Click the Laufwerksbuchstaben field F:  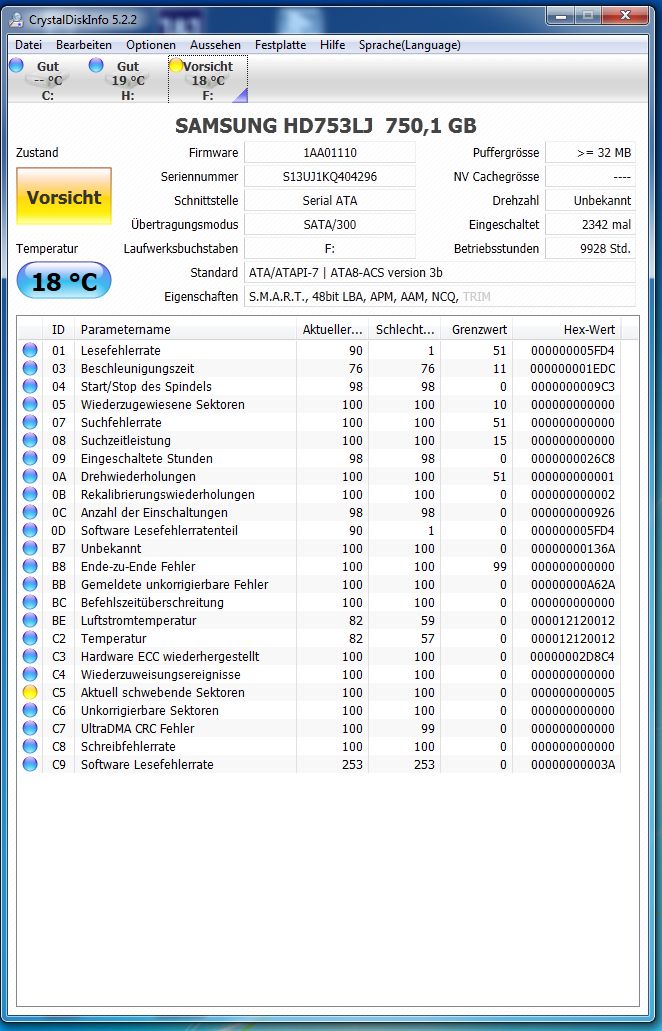(330, 249)
